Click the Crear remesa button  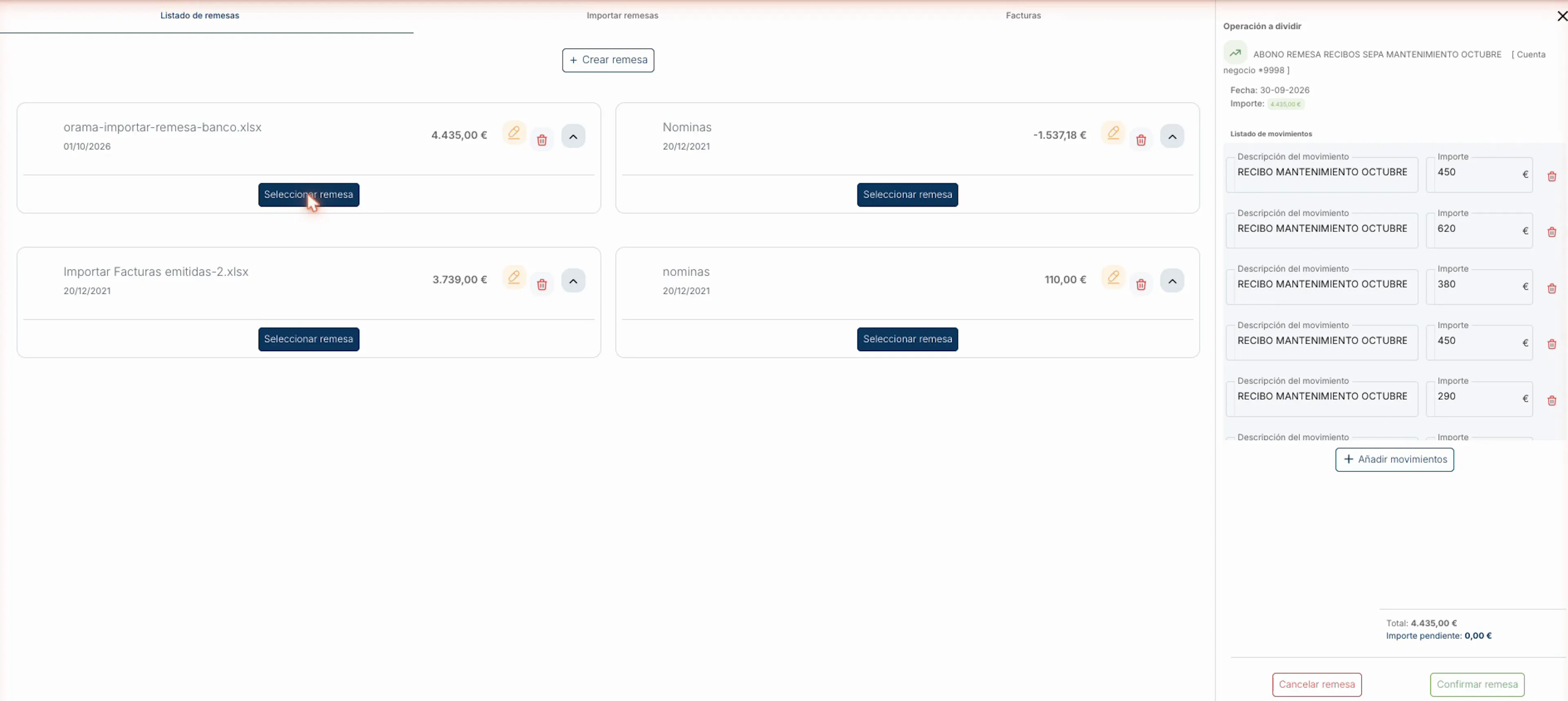608,60
